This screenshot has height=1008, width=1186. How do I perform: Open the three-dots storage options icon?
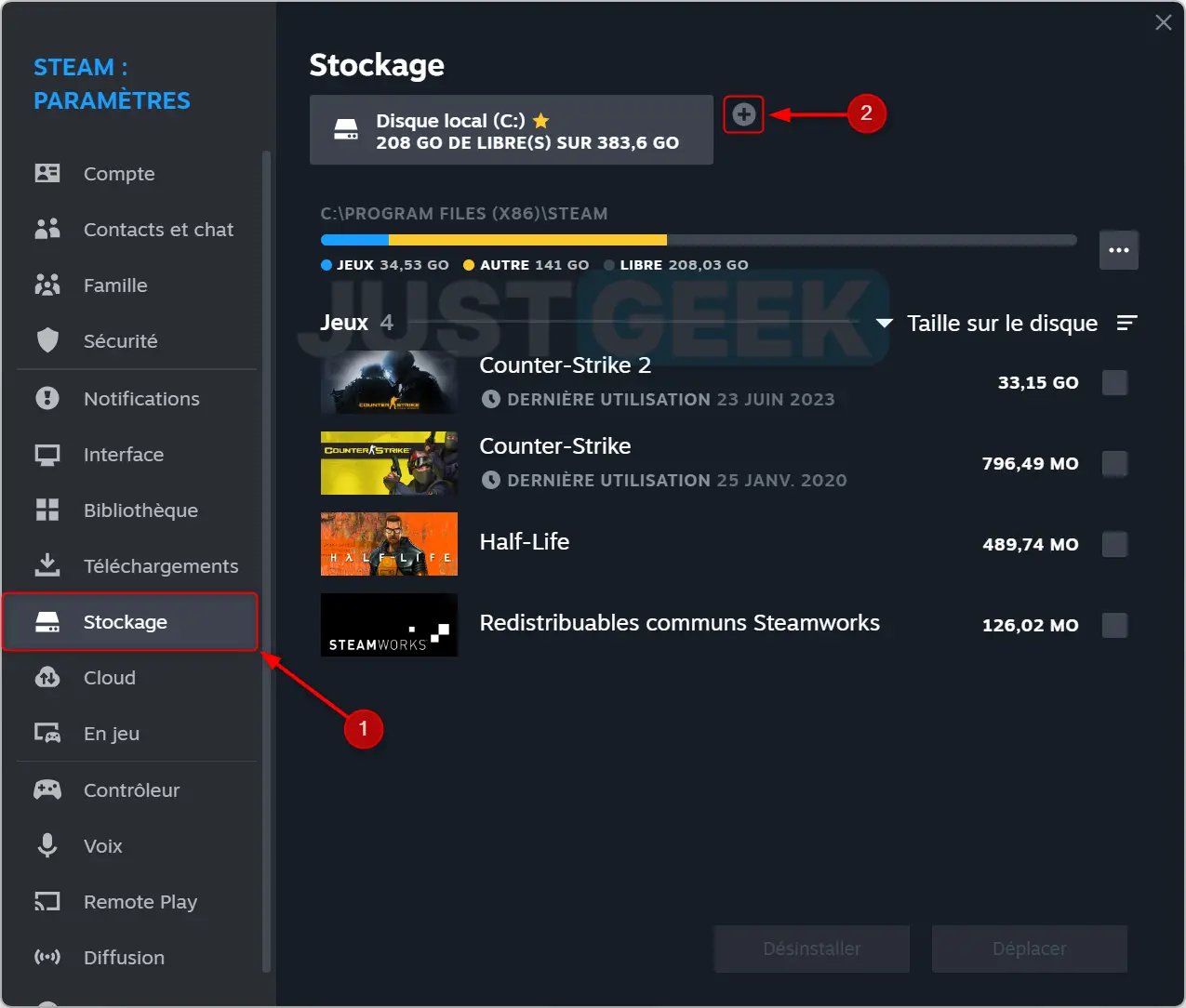pyautogui.click(x=1119, y=249)
